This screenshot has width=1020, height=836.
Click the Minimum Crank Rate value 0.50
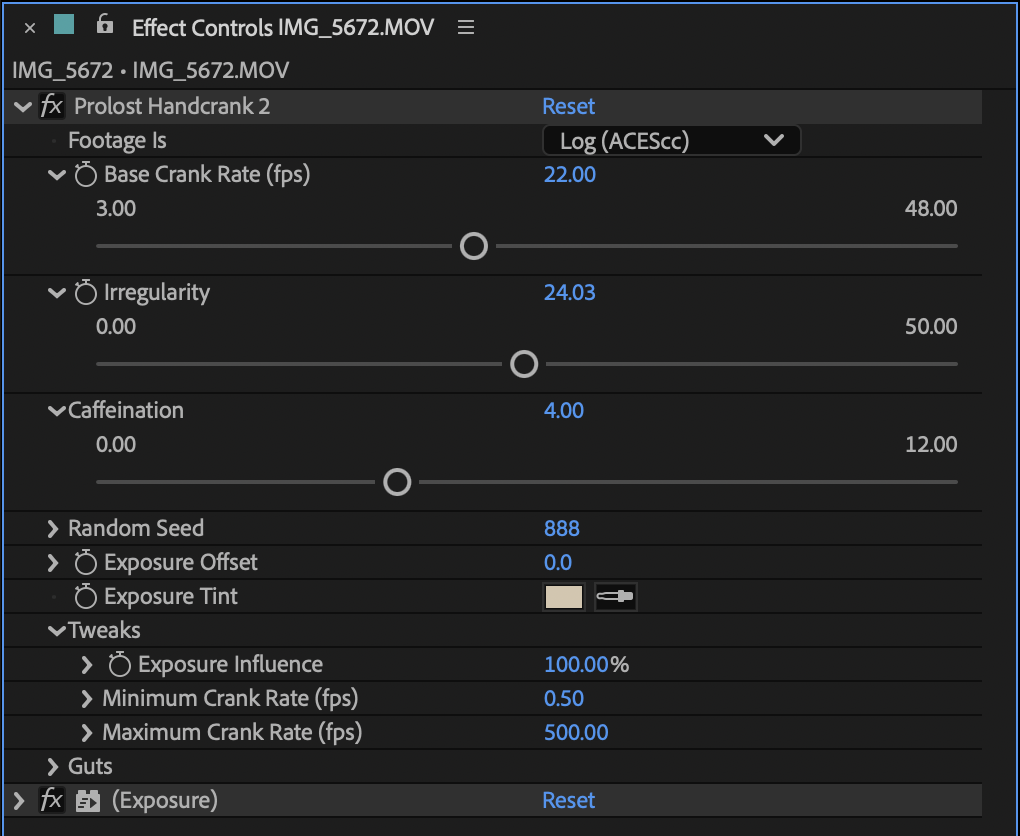coord(564,699)
